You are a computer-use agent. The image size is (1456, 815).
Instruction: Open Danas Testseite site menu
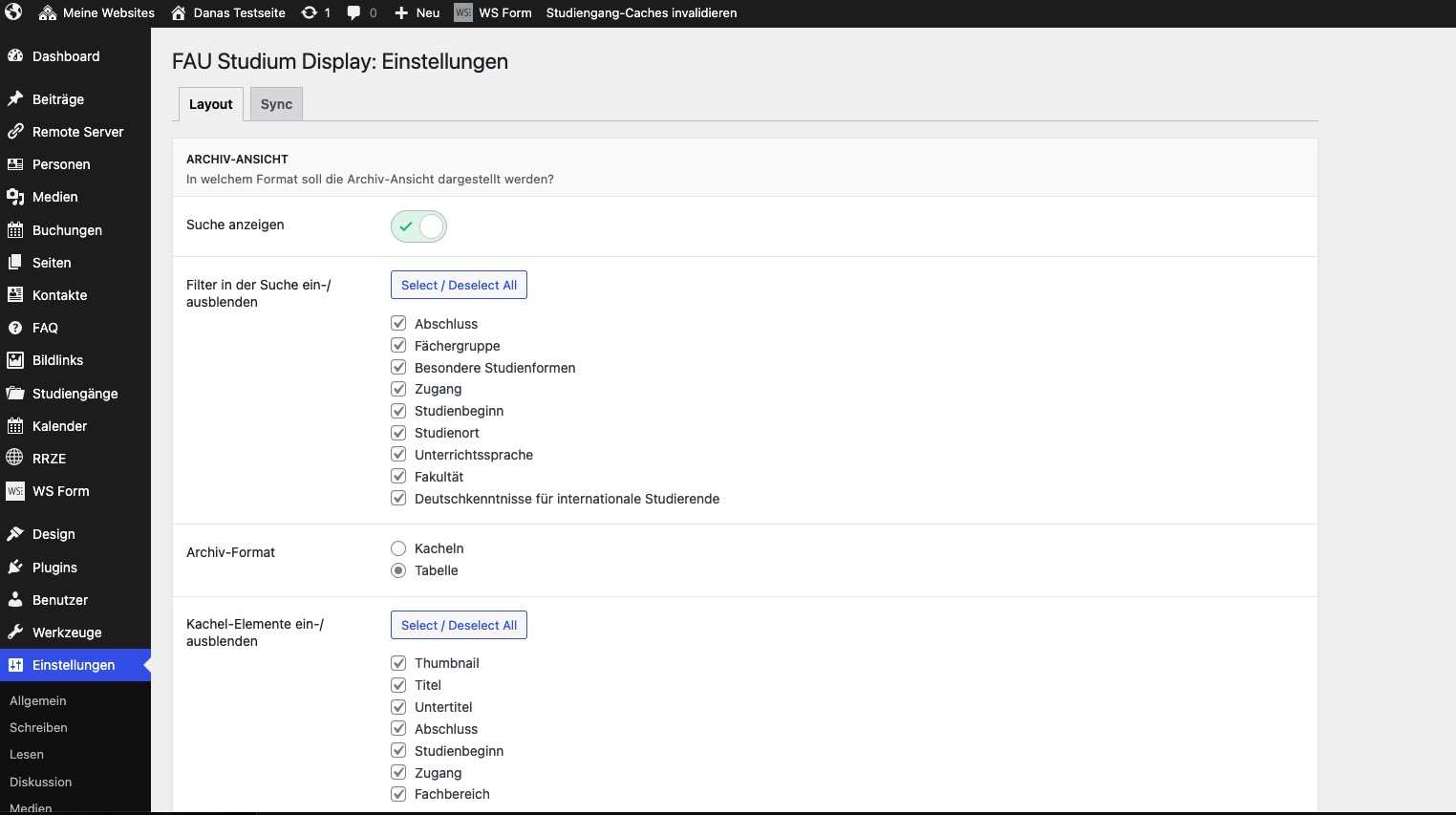(228, 12)
